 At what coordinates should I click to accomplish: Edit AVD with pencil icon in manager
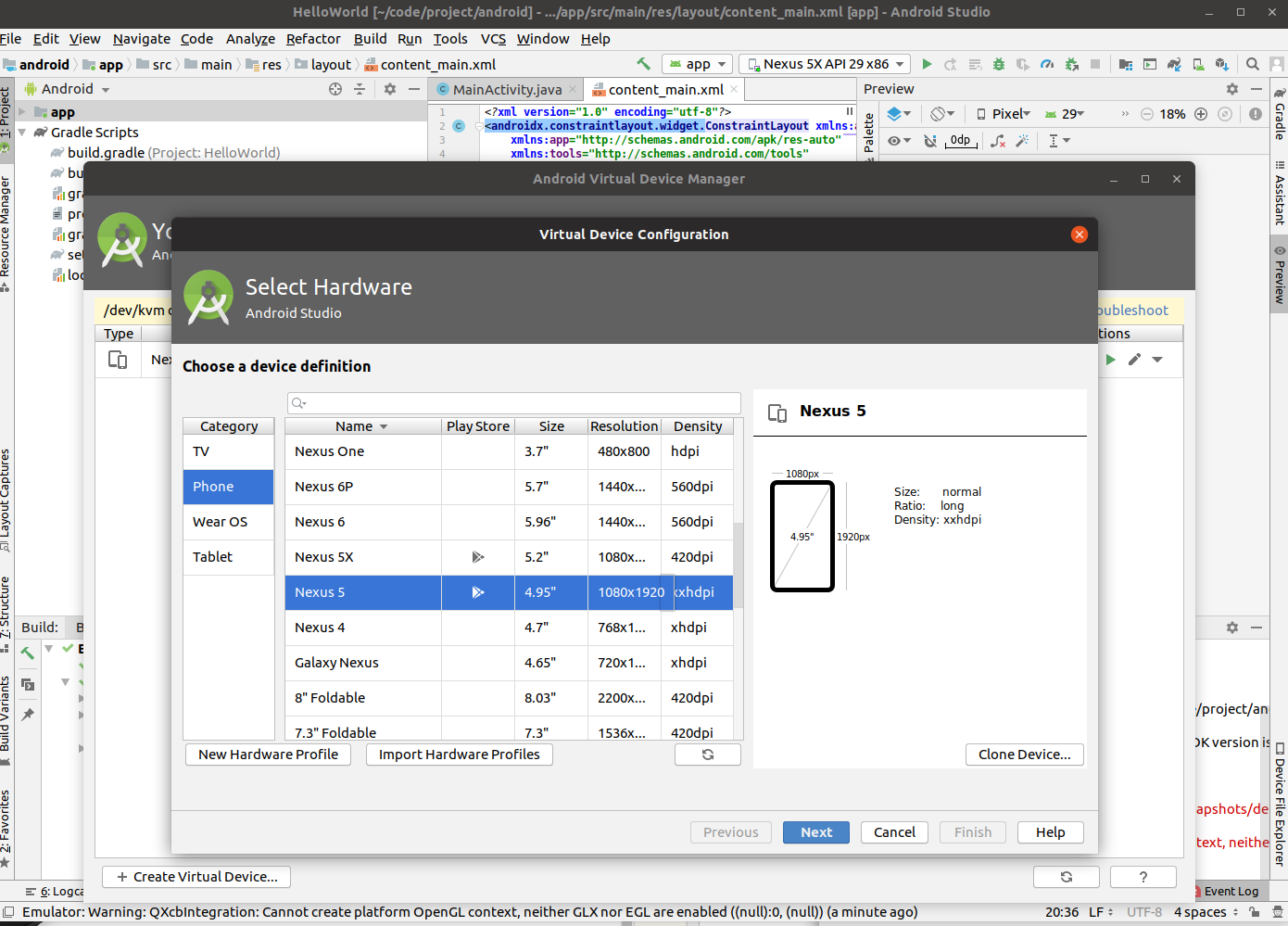coord(1134,360)
